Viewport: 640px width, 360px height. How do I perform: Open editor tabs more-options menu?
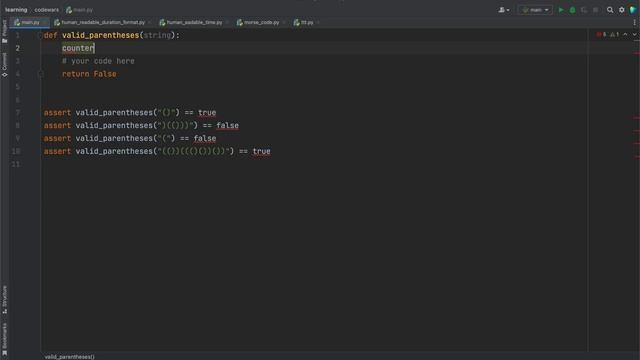click(634, 22)
